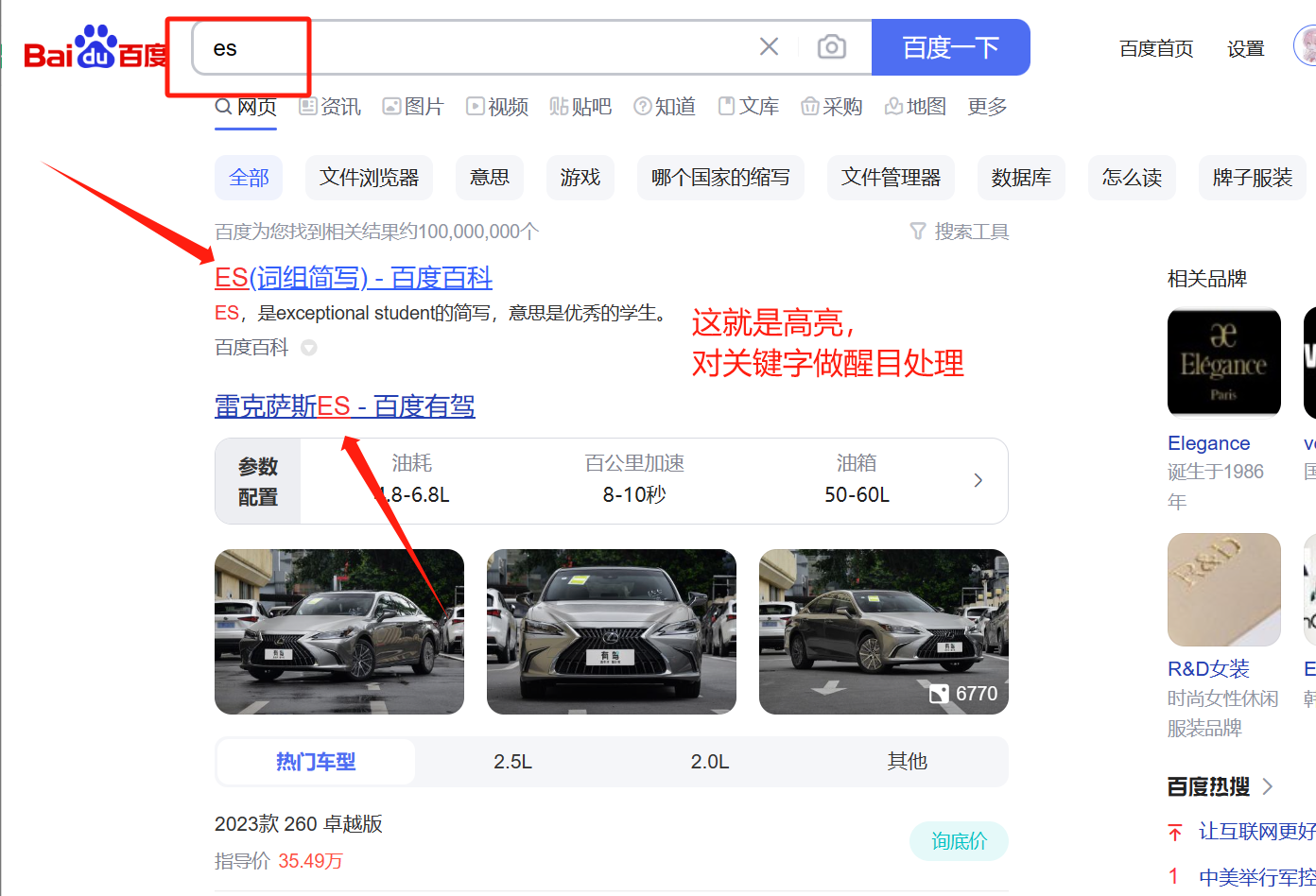Click 2023款 260 卓越版 model row
This screenshot has width=1316, height=896.
point(299,824)
